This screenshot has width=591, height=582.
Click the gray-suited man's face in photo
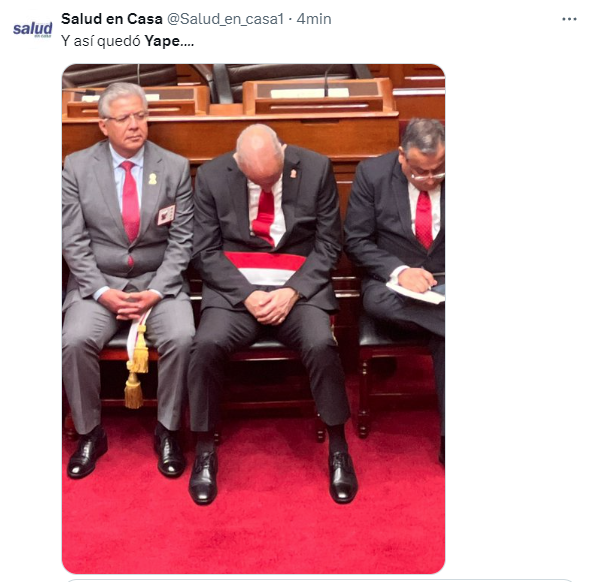(124, 124)
